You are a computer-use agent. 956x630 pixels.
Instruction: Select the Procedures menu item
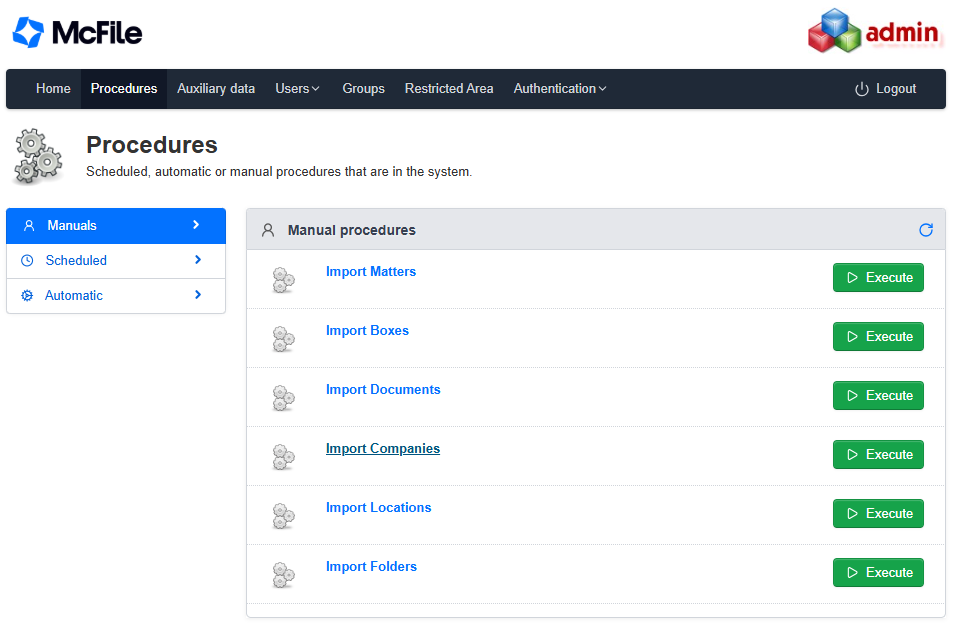[124, 88]
